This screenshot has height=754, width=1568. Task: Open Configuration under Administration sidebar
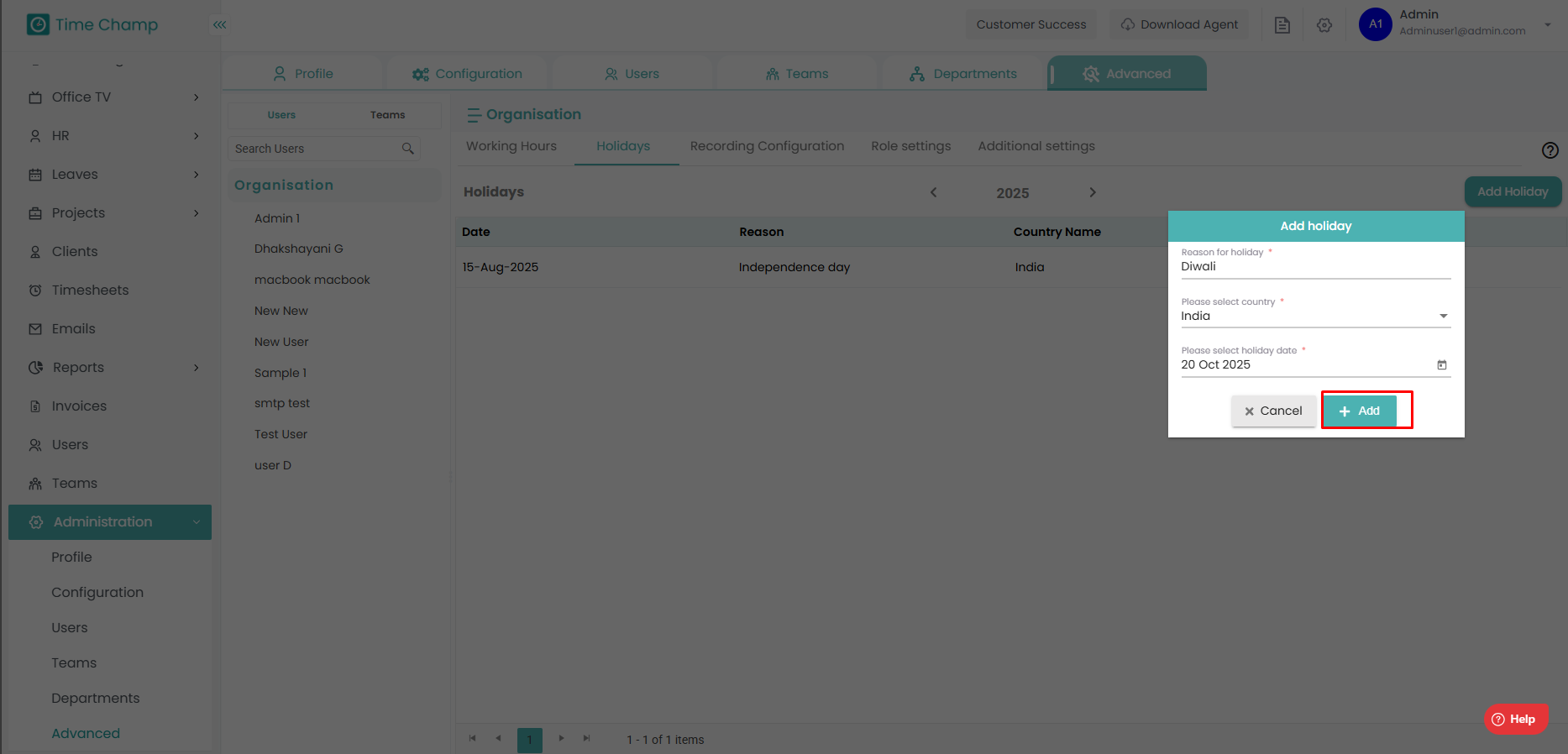pos(97,592)
